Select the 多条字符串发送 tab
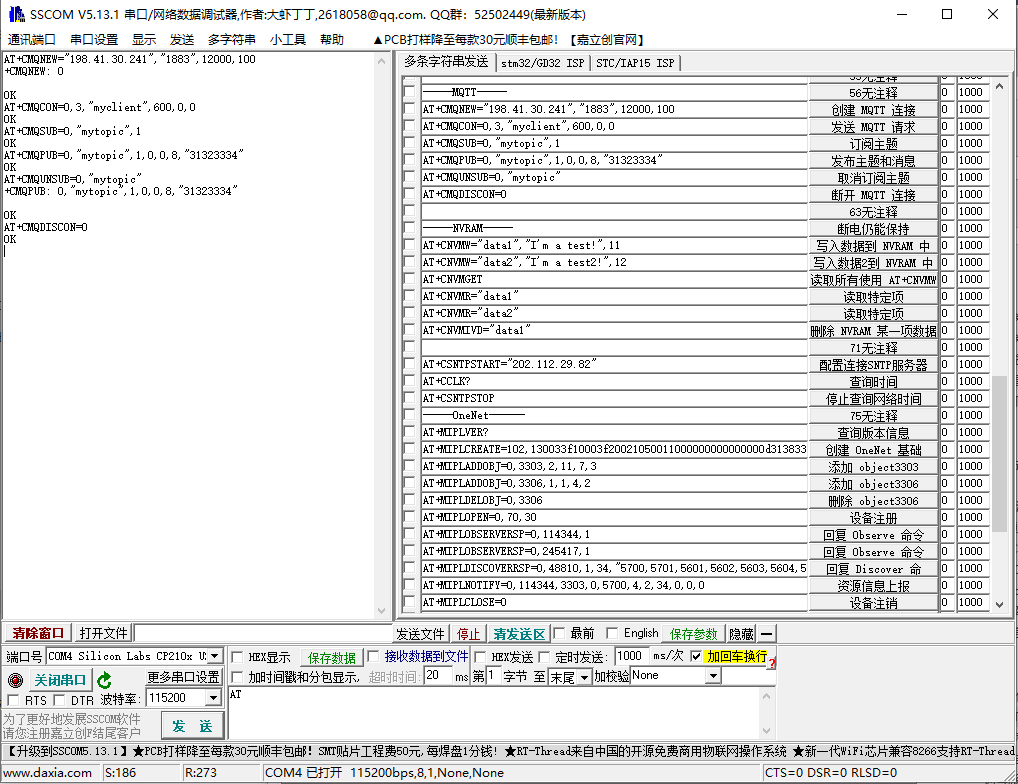Screen dimensions: 1018x784 click(x=446, y=62)
